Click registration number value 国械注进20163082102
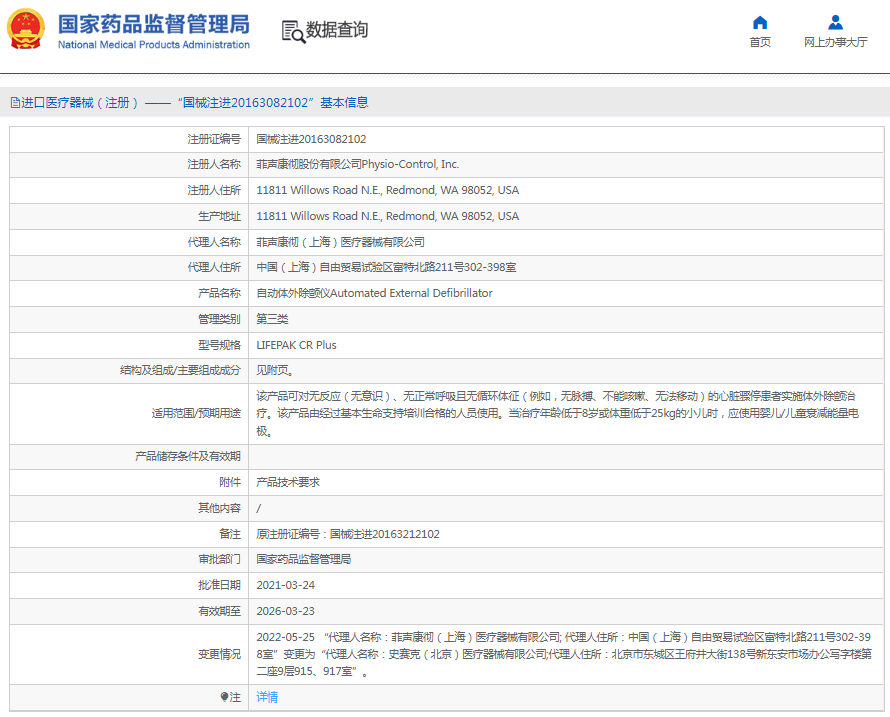The image size is (890, 717). coord(311,139)
